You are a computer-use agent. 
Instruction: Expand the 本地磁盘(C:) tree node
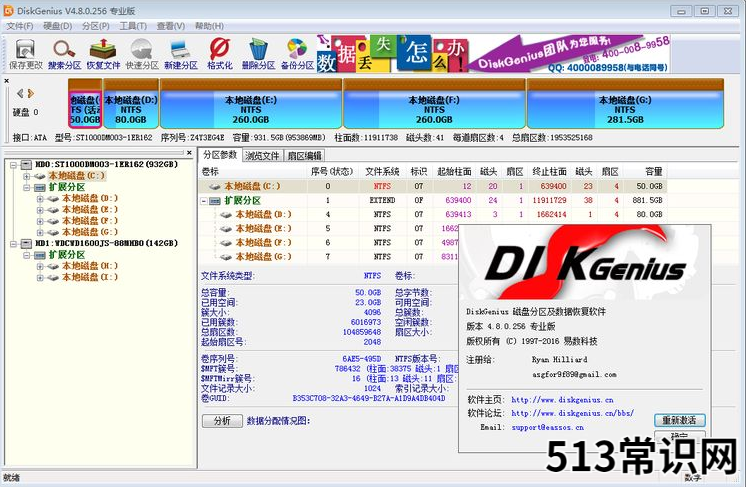coord(27,176)
